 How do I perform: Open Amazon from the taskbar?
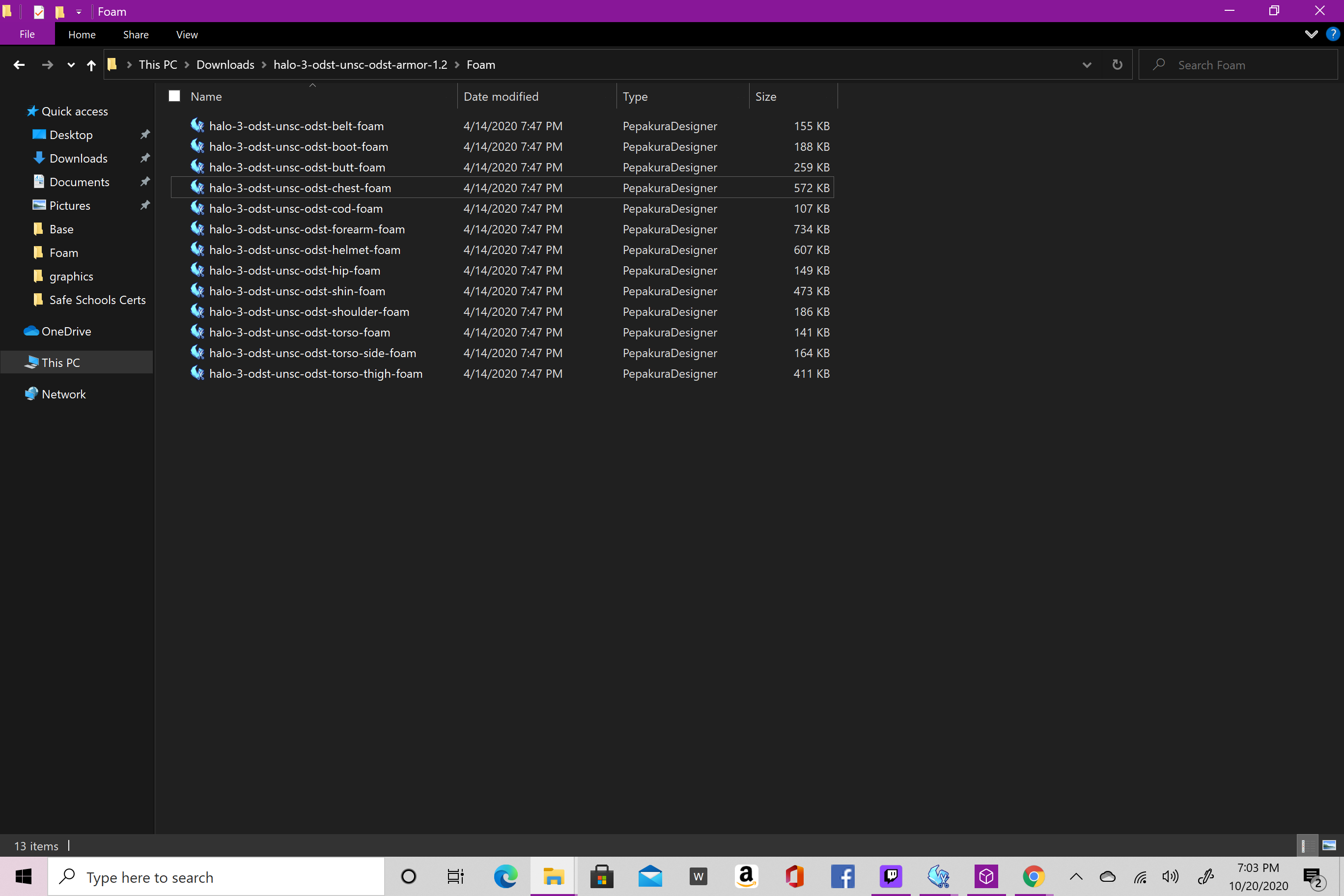click(746, 875)
